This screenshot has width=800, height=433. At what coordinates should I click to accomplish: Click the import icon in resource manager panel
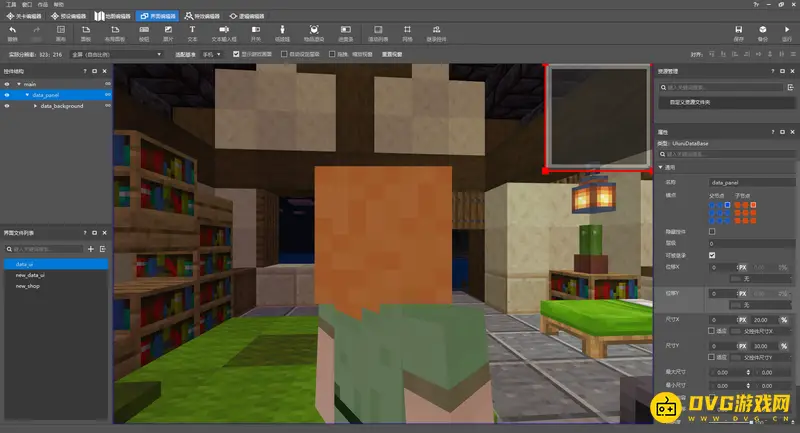pyautogui.click(x=791, y=88)
